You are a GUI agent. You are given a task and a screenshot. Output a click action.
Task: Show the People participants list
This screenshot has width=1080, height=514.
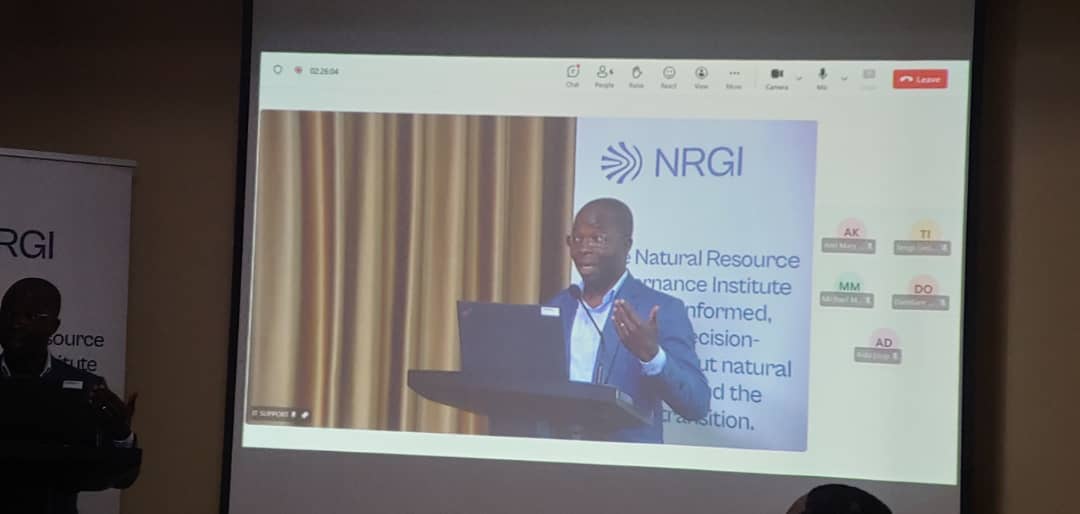point(604,76)
